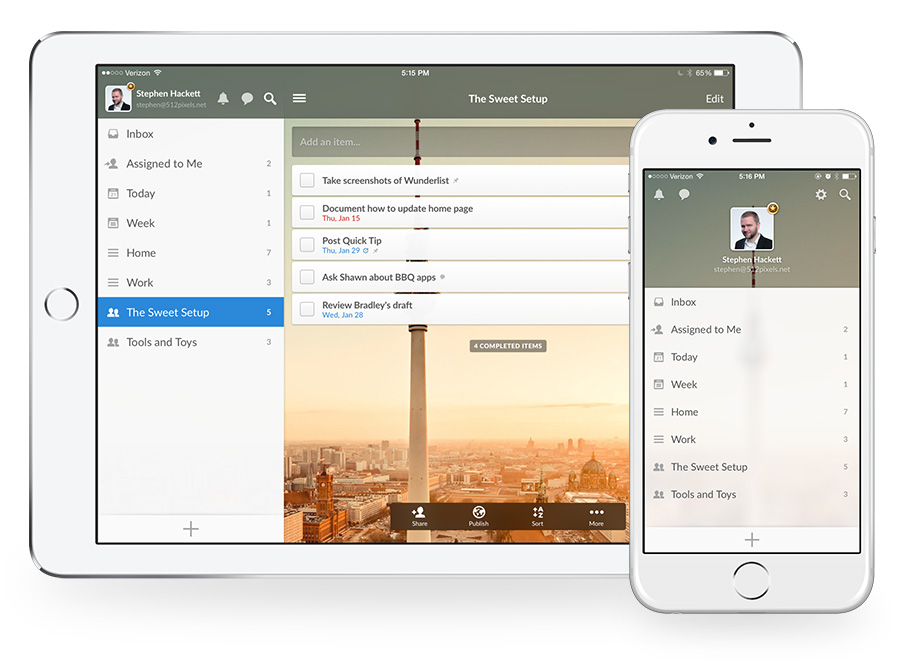The width and height of the screenshot is (914, 669).
Task: Click the Thu, Jan 15 due date
Action: coord(341,219)
